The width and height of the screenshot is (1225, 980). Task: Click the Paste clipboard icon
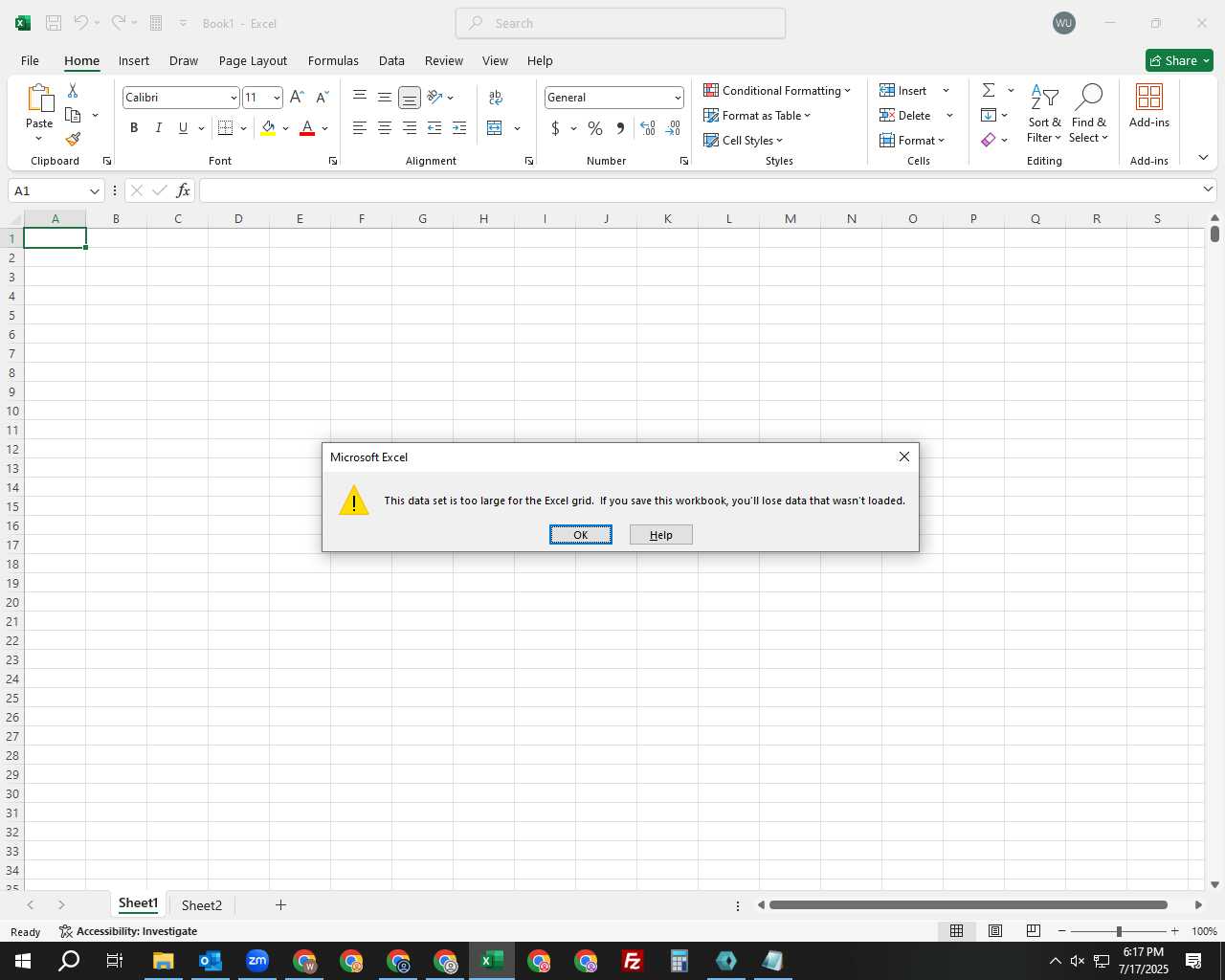pos(39,99)
